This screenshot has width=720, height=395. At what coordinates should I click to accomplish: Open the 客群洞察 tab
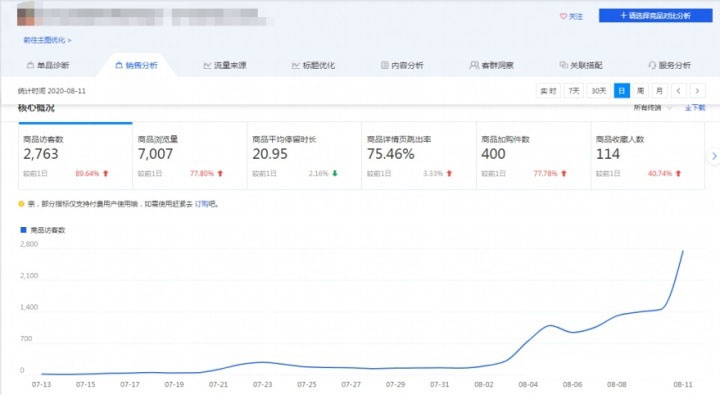click(491, 65)
